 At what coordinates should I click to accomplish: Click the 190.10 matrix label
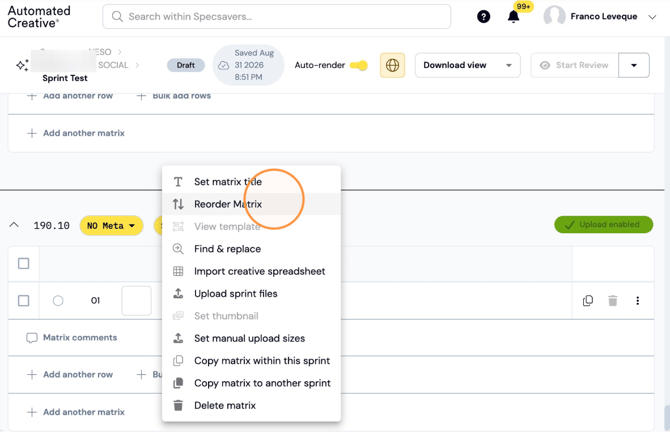click(x=52, y=225)
